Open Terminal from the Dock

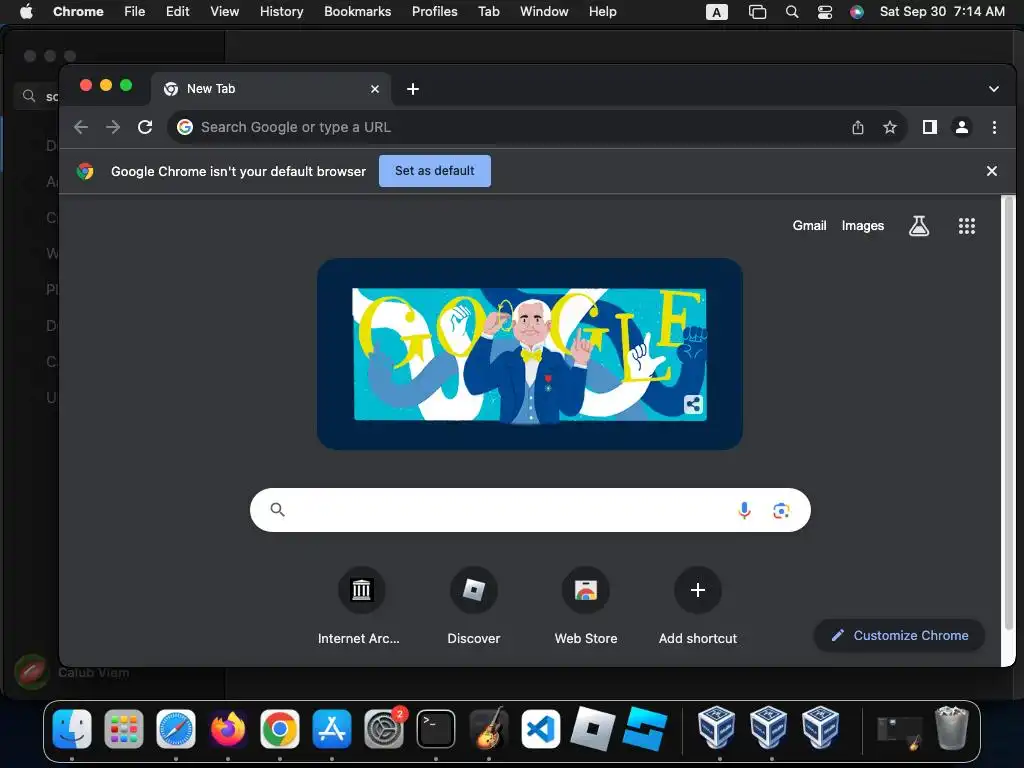(x=436, y=728)
